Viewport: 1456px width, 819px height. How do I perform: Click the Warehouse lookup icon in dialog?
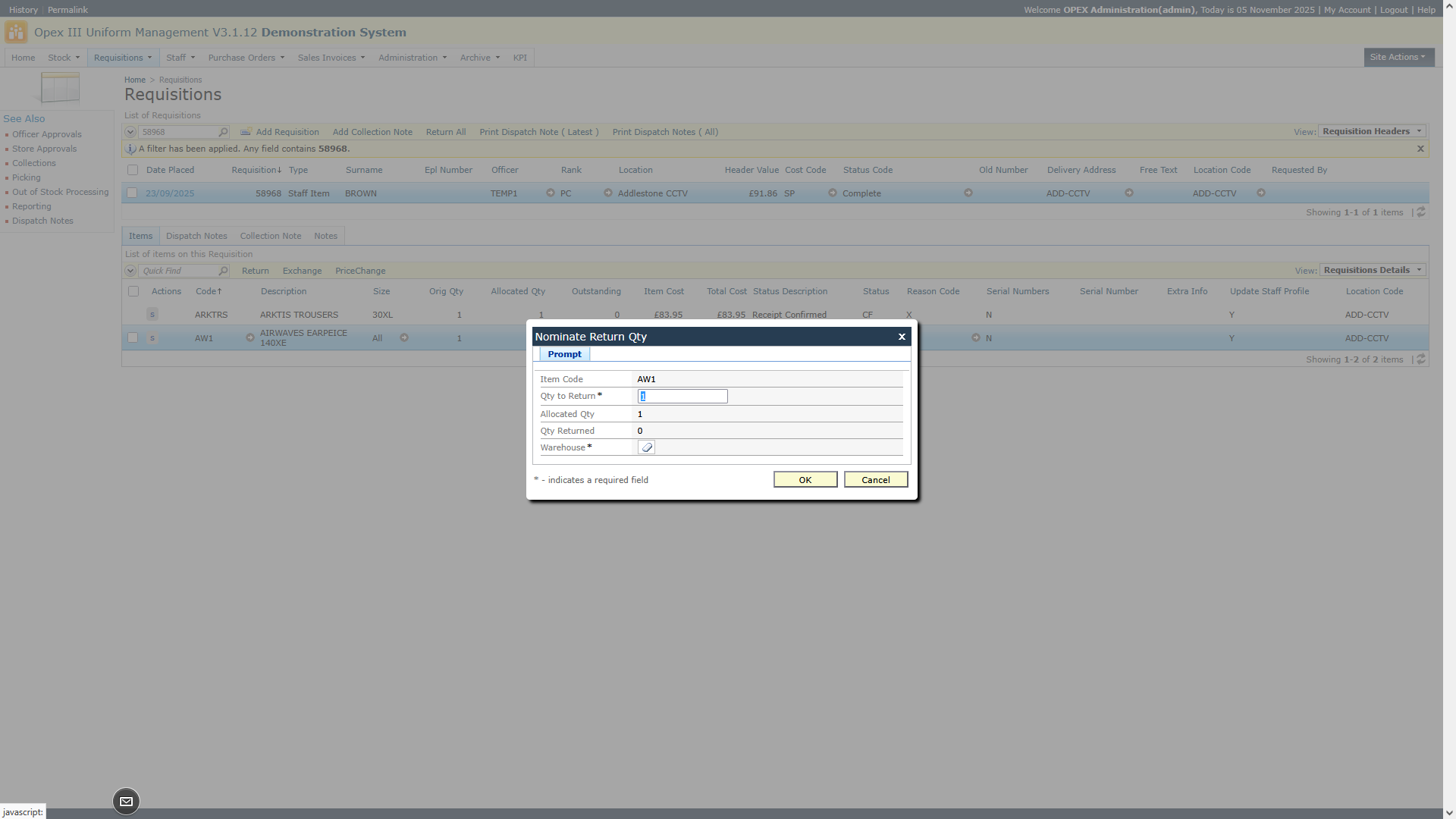pos(646,447)
